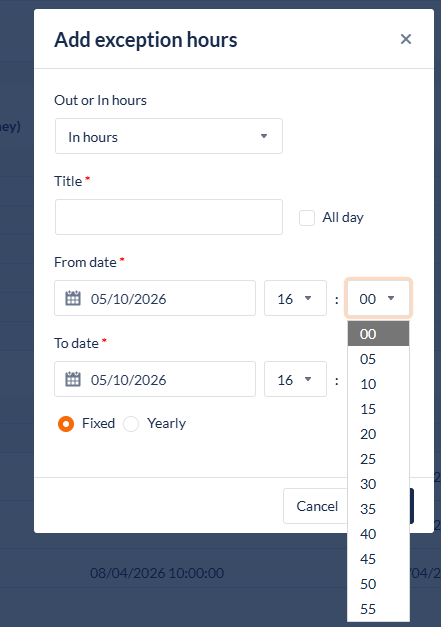Click the From date calendar icon

pyautogui.click(x=73, y=298)
